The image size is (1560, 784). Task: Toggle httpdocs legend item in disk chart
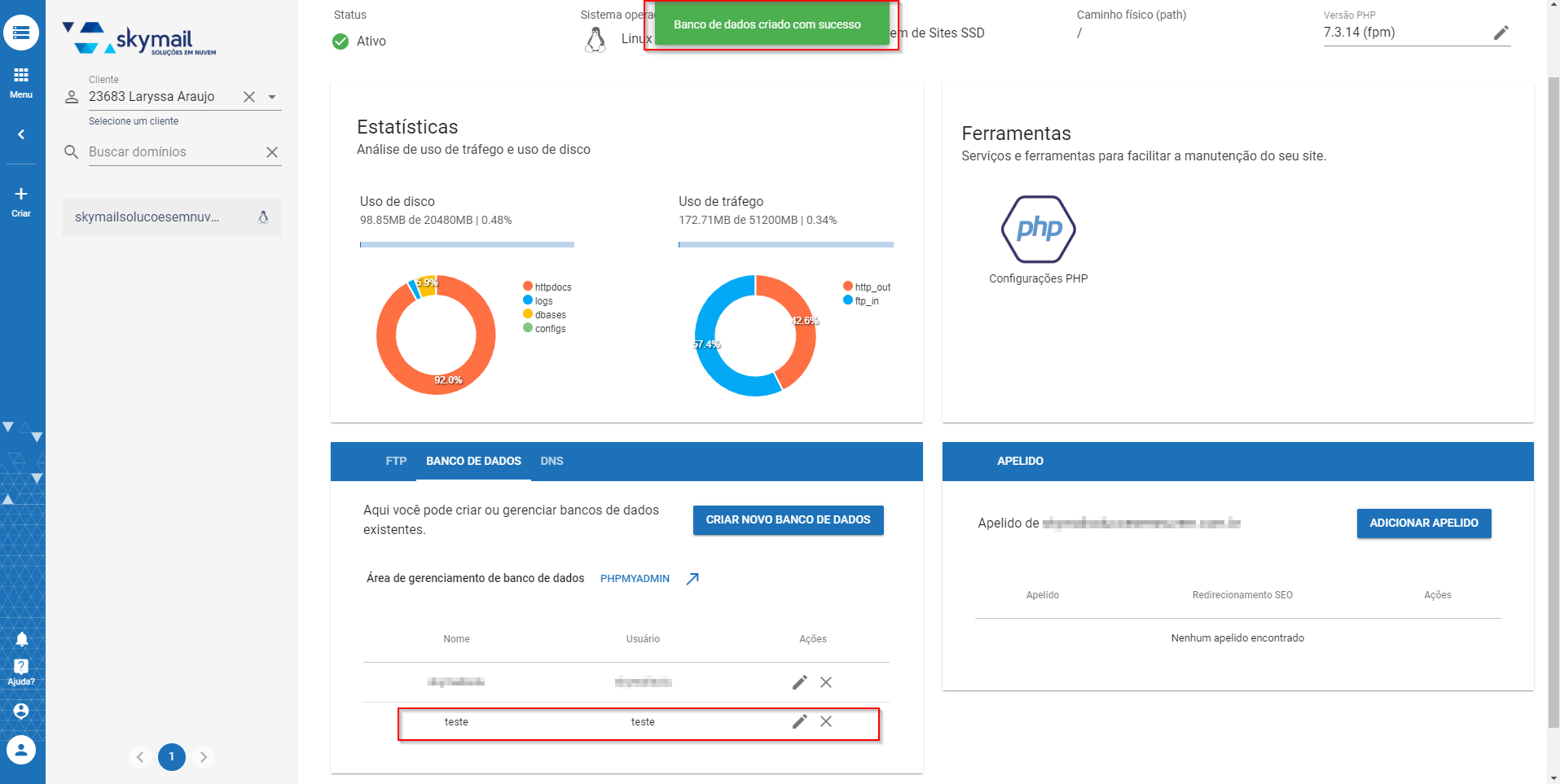coord(547,287)
